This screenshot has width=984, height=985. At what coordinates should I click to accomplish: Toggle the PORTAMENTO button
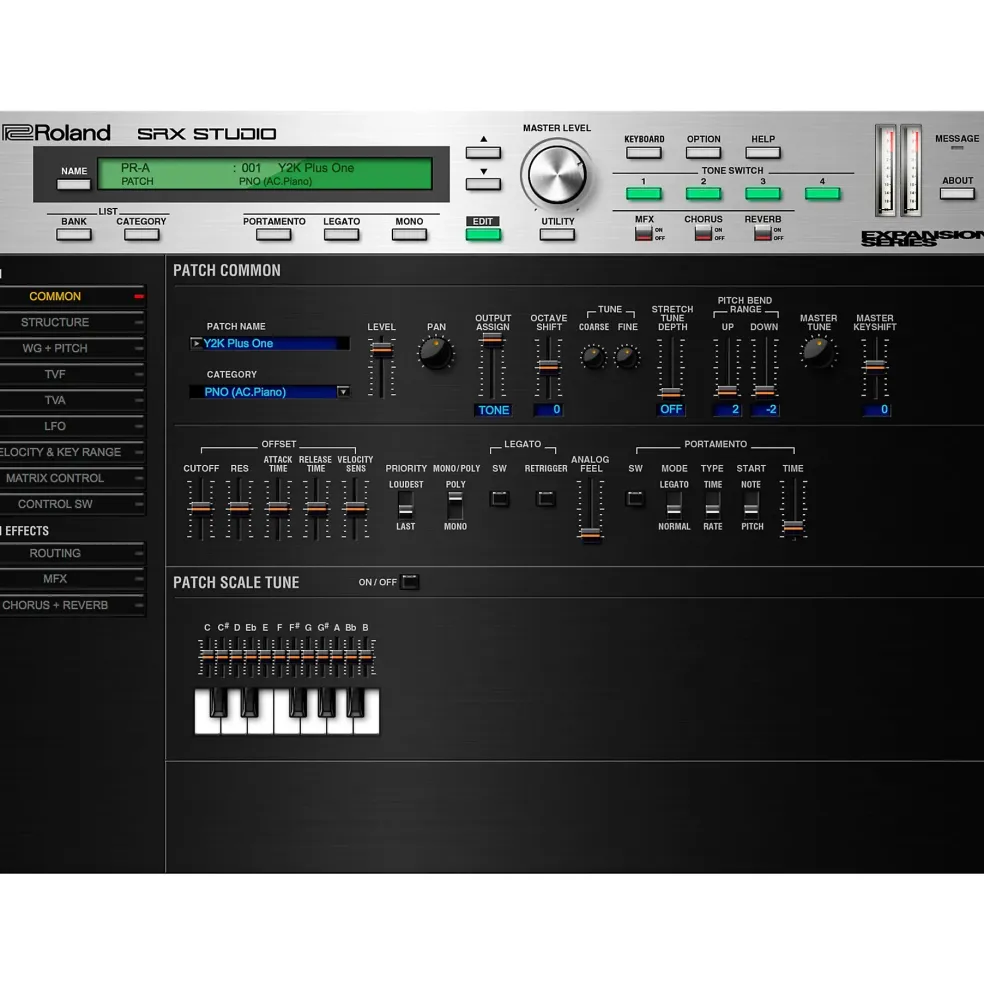click(273, 235)
